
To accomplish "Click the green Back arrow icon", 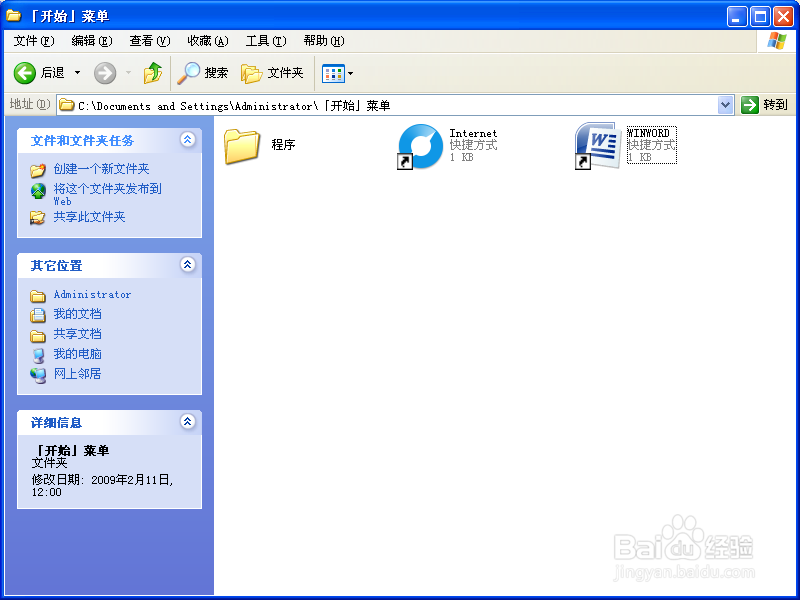I will tap(24, 73).
